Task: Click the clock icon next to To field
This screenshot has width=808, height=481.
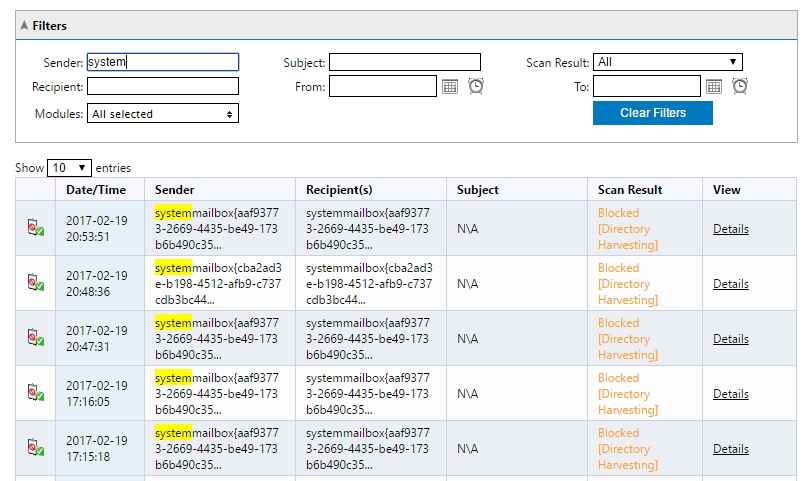Action: pos(740,87)
